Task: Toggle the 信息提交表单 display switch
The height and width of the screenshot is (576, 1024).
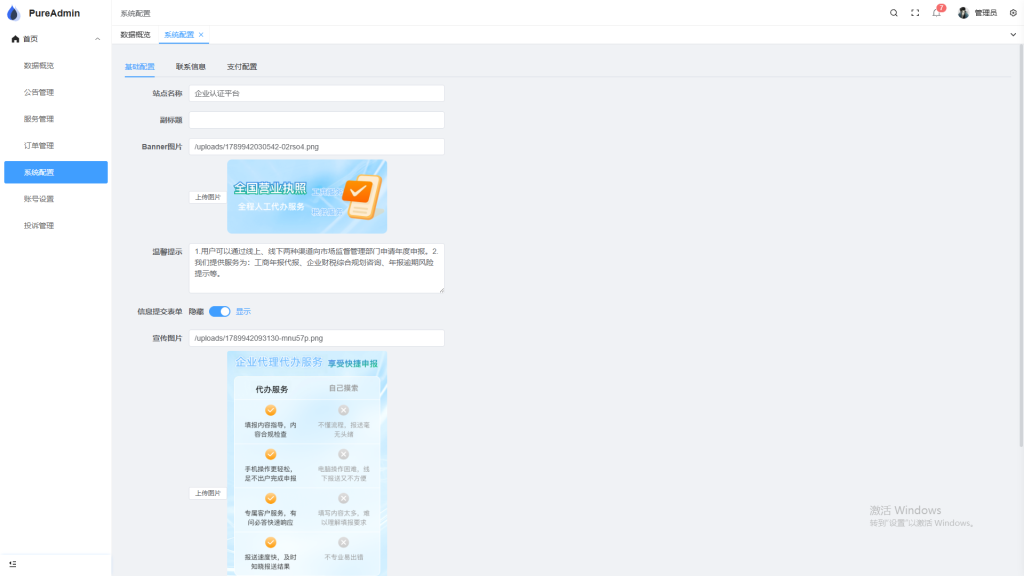Action: (219, 312)
